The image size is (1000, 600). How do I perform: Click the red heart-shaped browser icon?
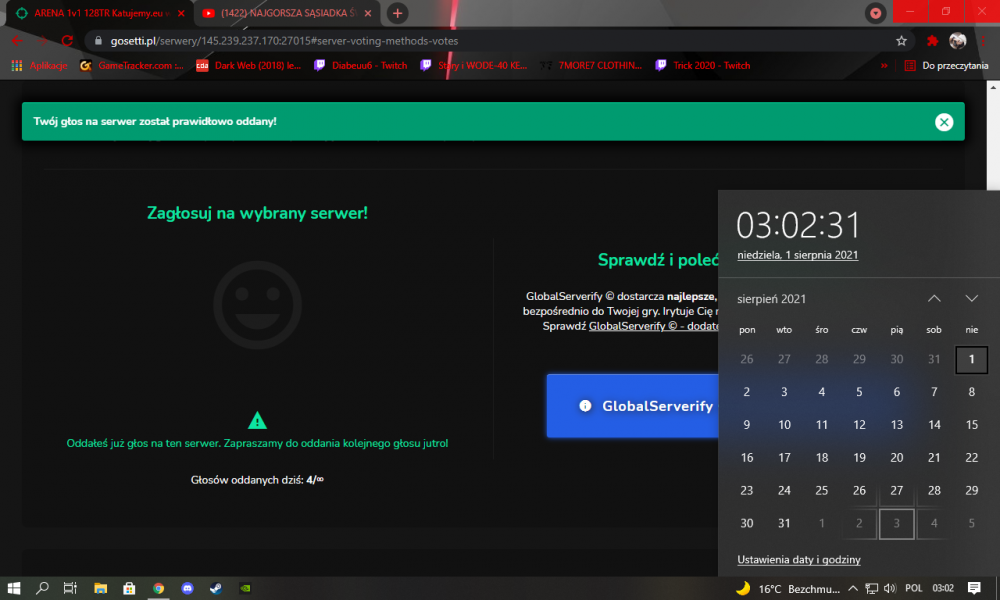tap(876, 13)
